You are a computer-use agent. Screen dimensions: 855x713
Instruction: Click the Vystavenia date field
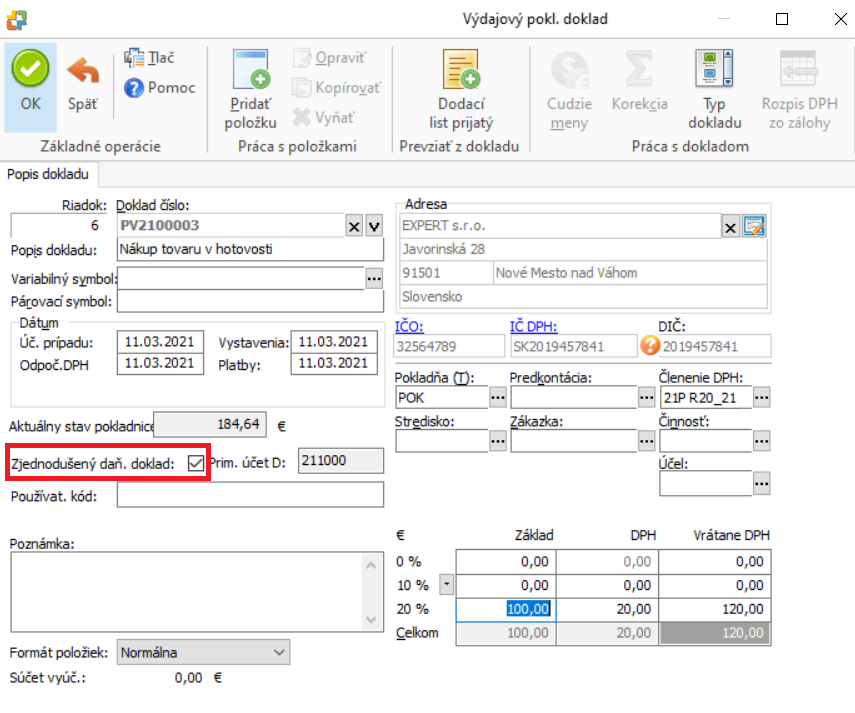[334, 342]
